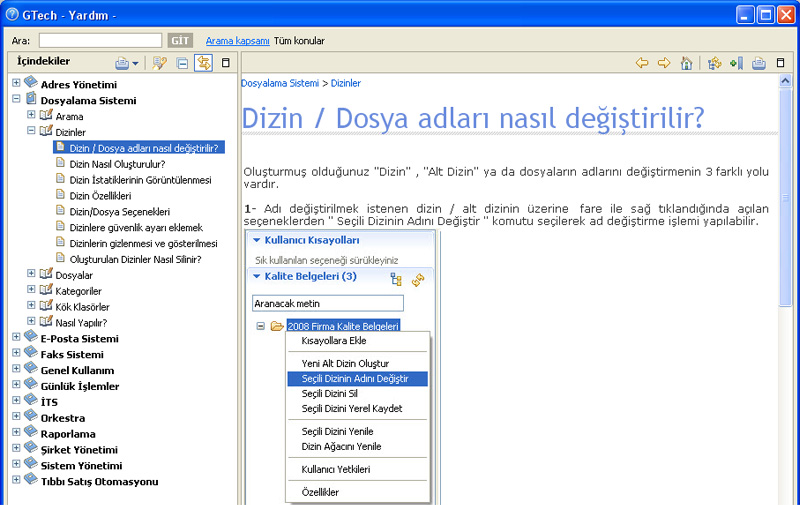Expand the Adres Yönetimi node

(16, 83)
